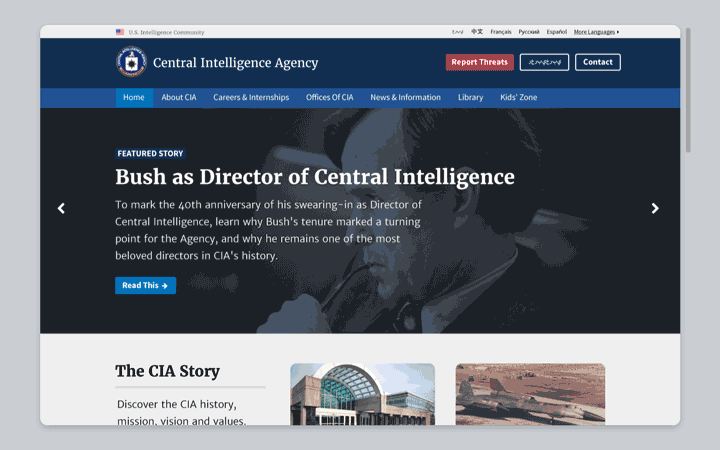Image resolution: width=720 pixels, height=450 pixels.
Task: Open the Home tab
Action: tap(134, 97)
